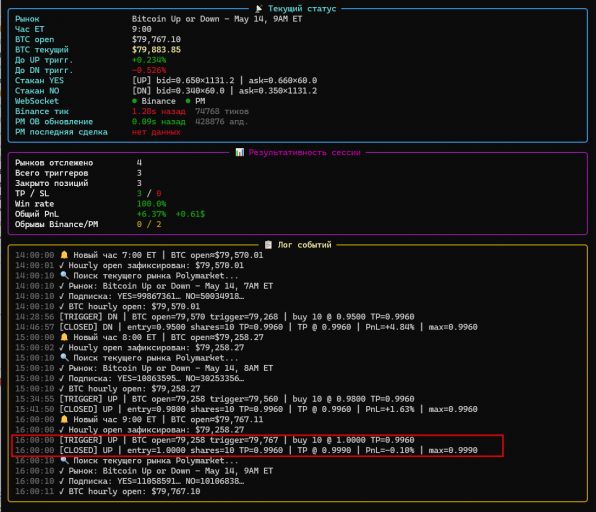Select the [DN] bid=0.340×60.0 order book line
Screen dimensions: 596x512
[x=224, y=91]
